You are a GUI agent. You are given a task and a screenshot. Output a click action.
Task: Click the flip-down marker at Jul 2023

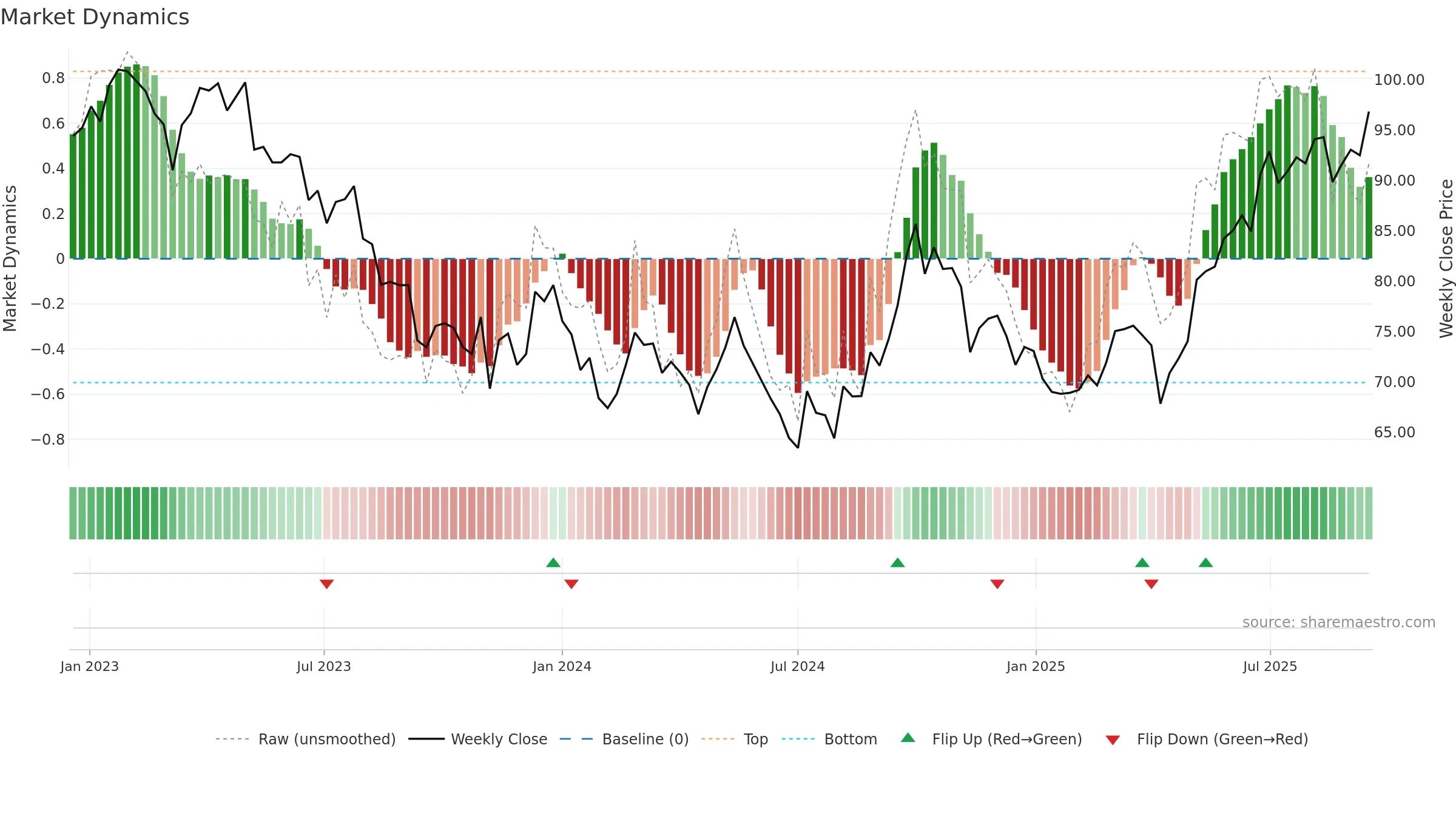(326, 584)
